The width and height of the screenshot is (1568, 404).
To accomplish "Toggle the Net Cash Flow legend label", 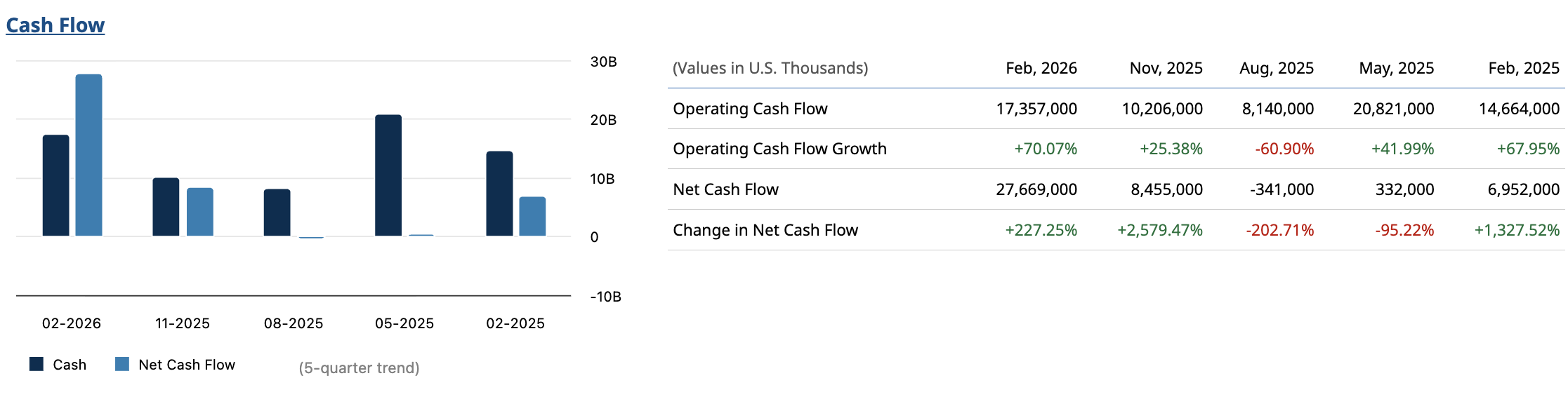I will tap(187, 365).
